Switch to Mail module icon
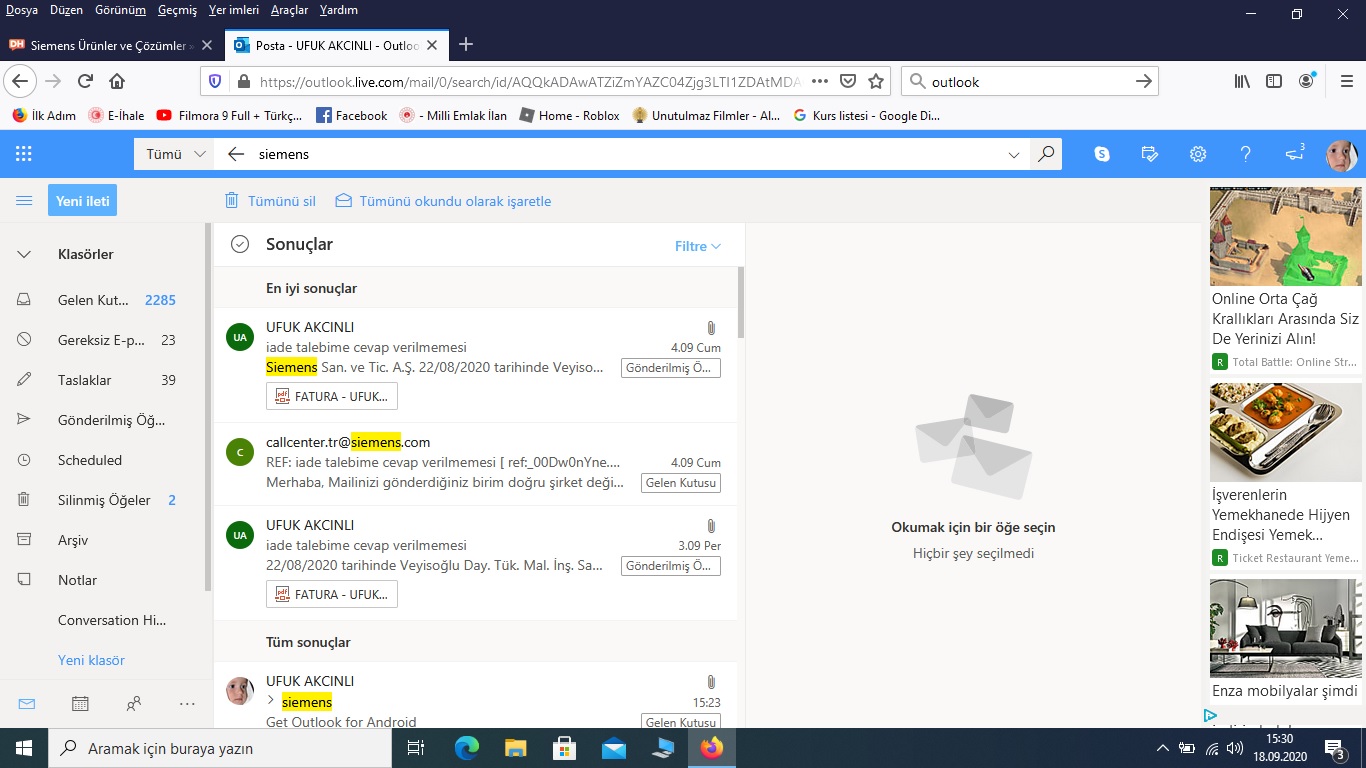Viewport: 1366px width, 768px height. coord(27,704)
